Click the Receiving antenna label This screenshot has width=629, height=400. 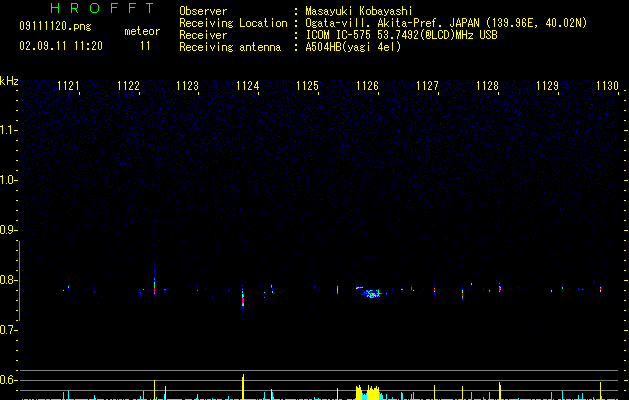point(230,47)
